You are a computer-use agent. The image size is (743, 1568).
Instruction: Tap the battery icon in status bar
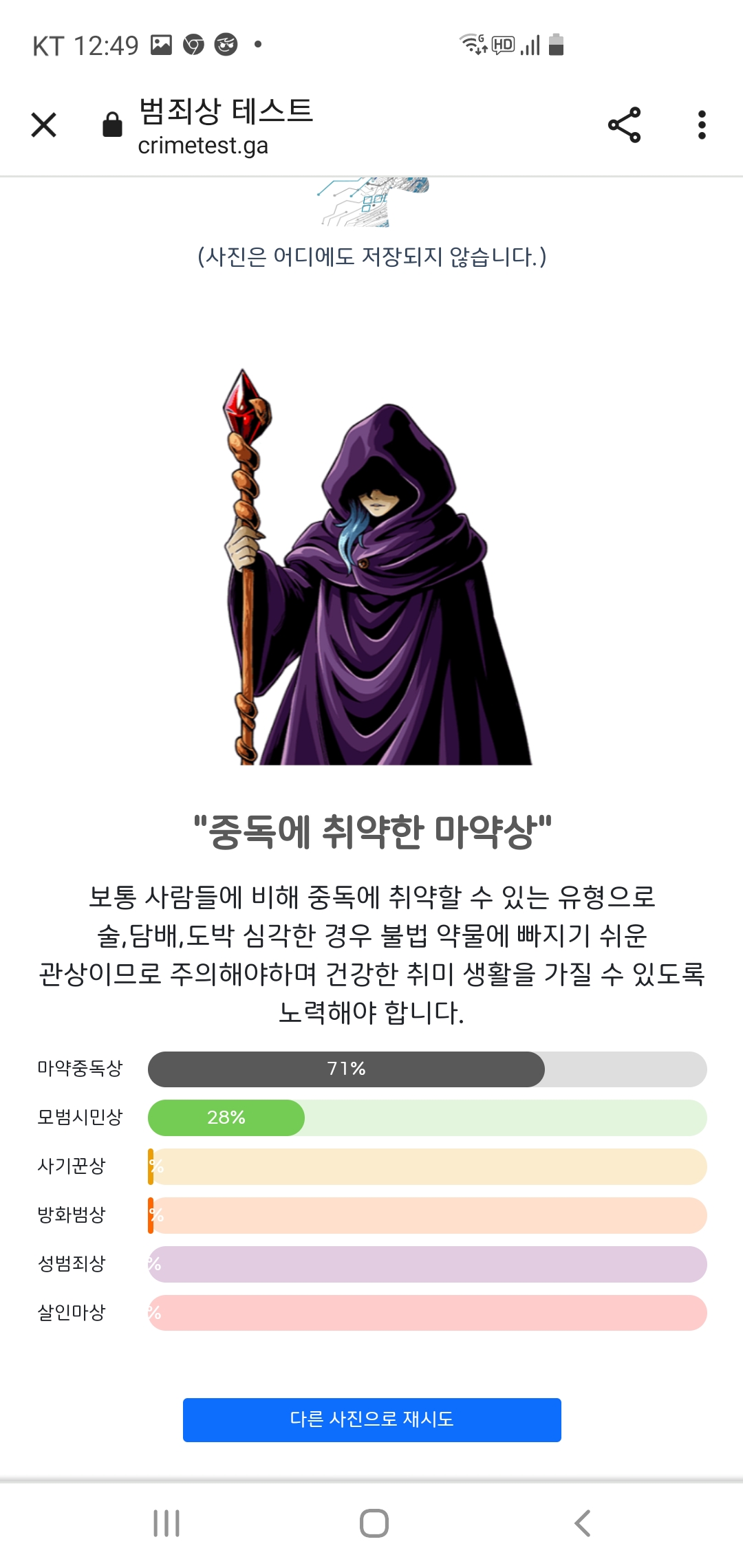tap(557, 45)
